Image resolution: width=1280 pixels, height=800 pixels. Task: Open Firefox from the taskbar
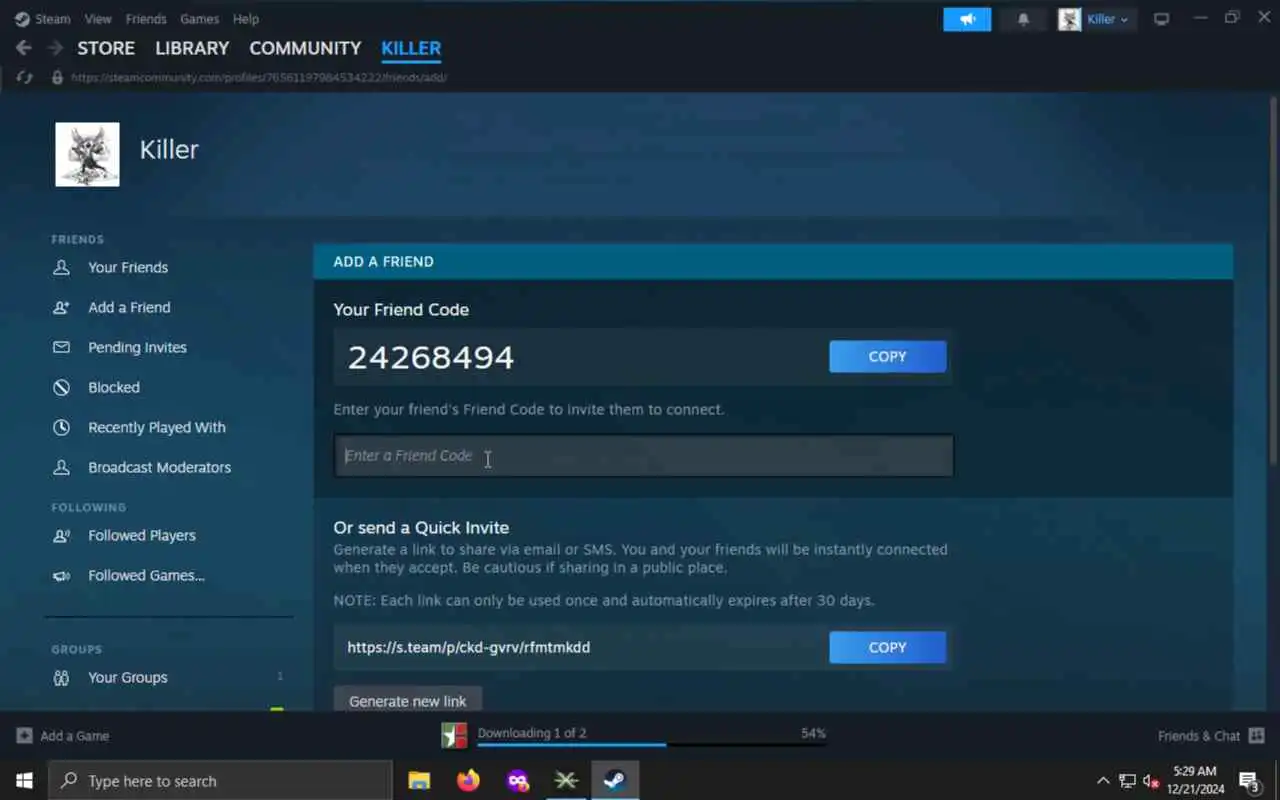pyautogui.click(x=468, y=780)
